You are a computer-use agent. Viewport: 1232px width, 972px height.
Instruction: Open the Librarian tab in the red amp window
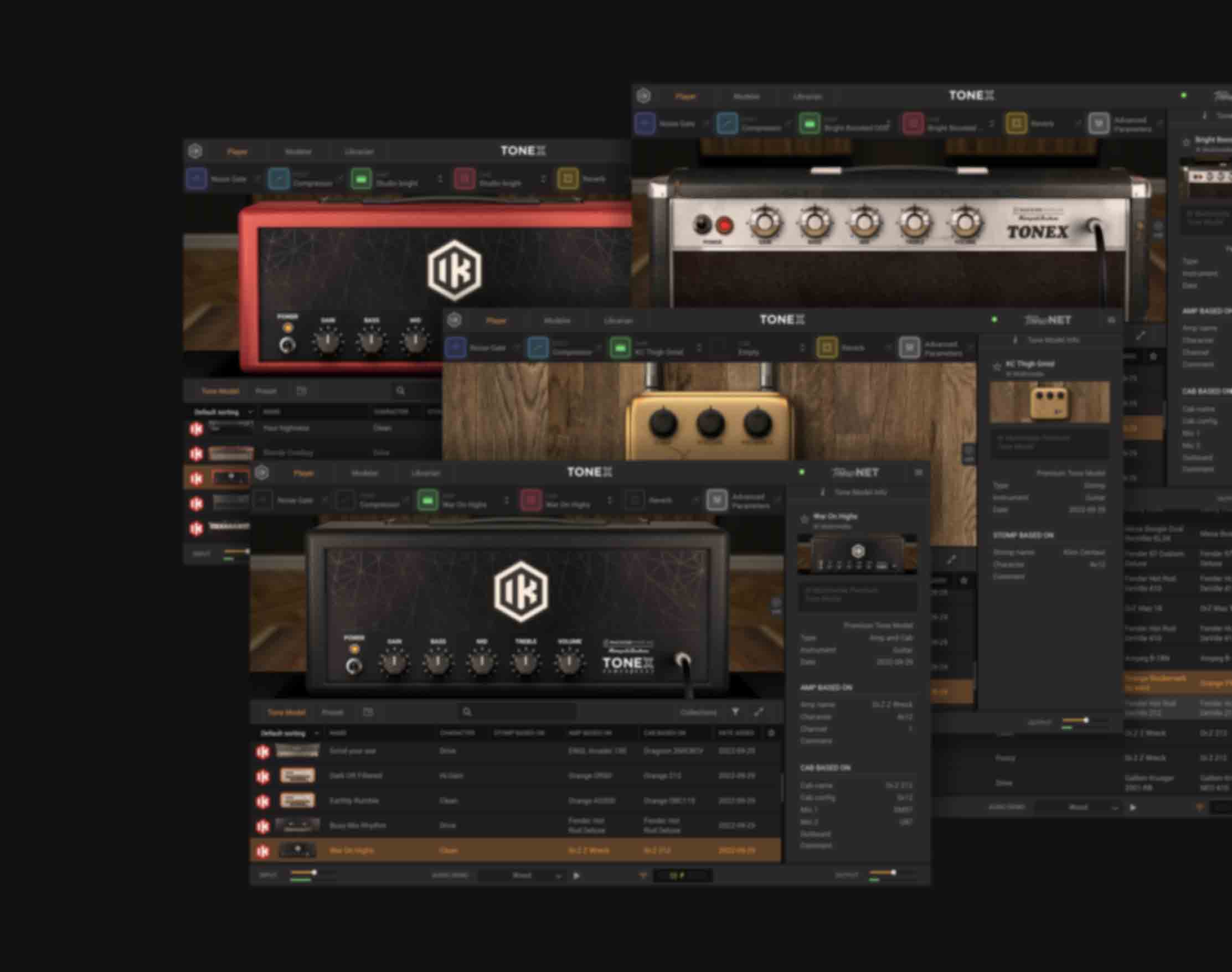coord(359,151)
